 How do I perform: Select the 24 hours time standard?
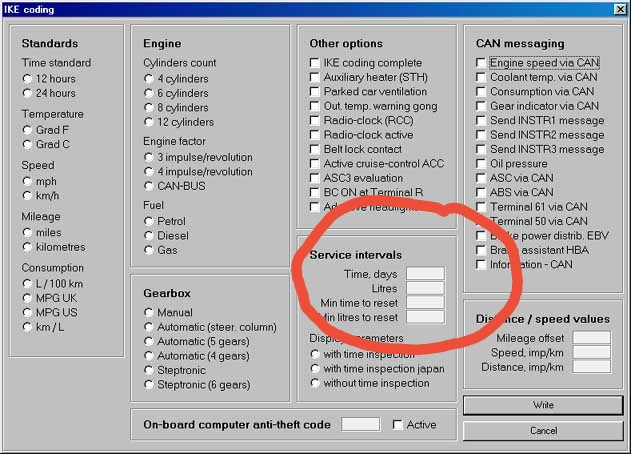28,93
